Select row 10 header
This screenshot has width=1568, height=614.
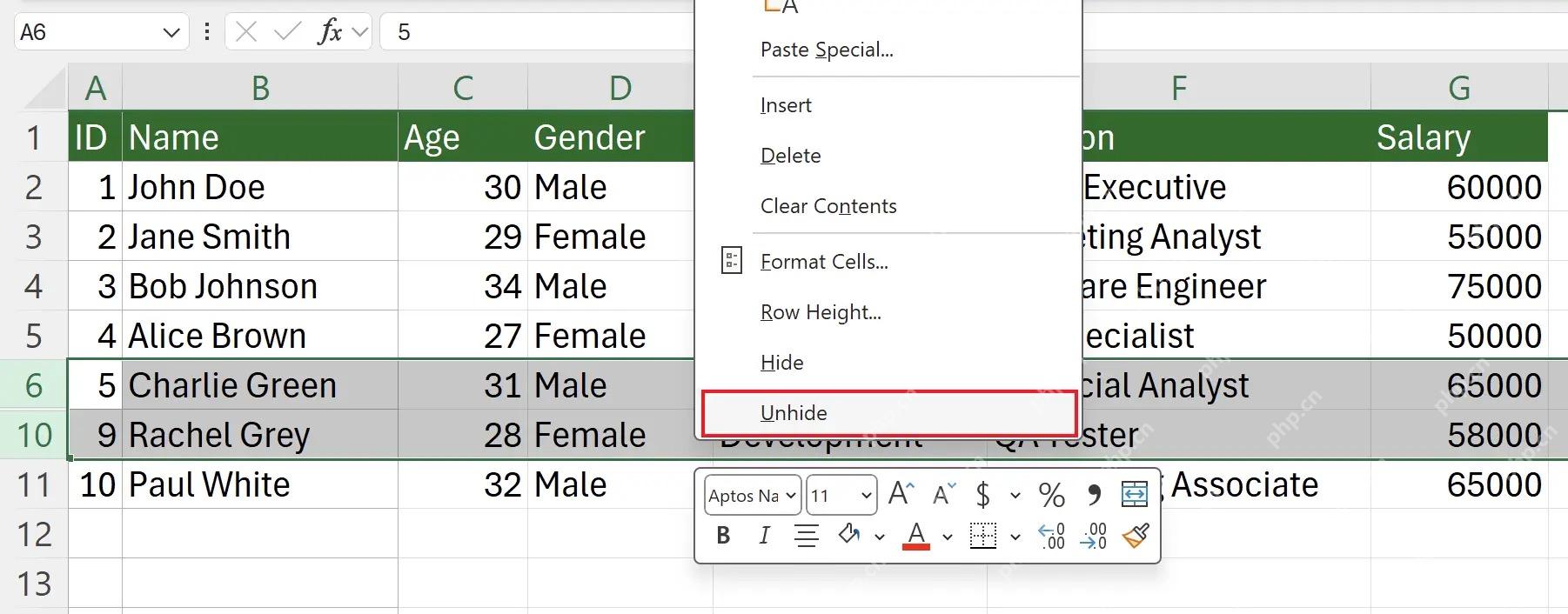(34, 435)
